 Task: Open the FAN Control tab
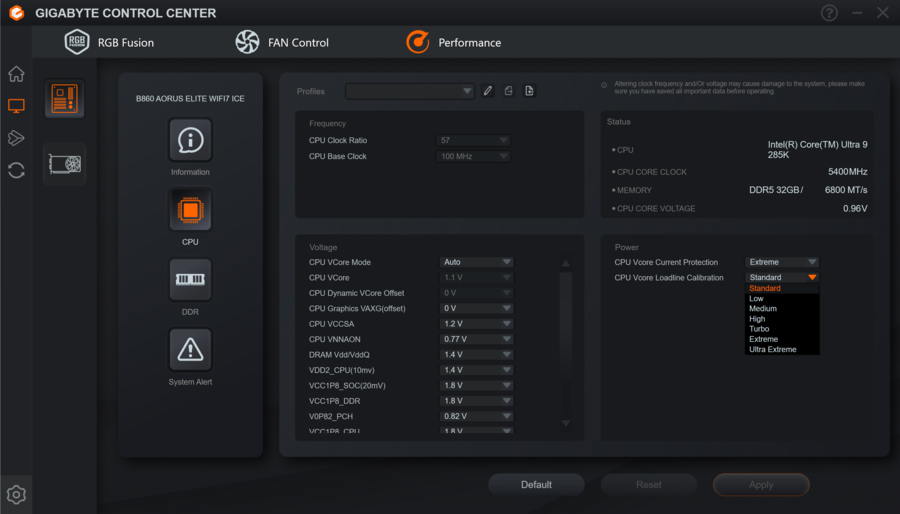pos(282,42)
